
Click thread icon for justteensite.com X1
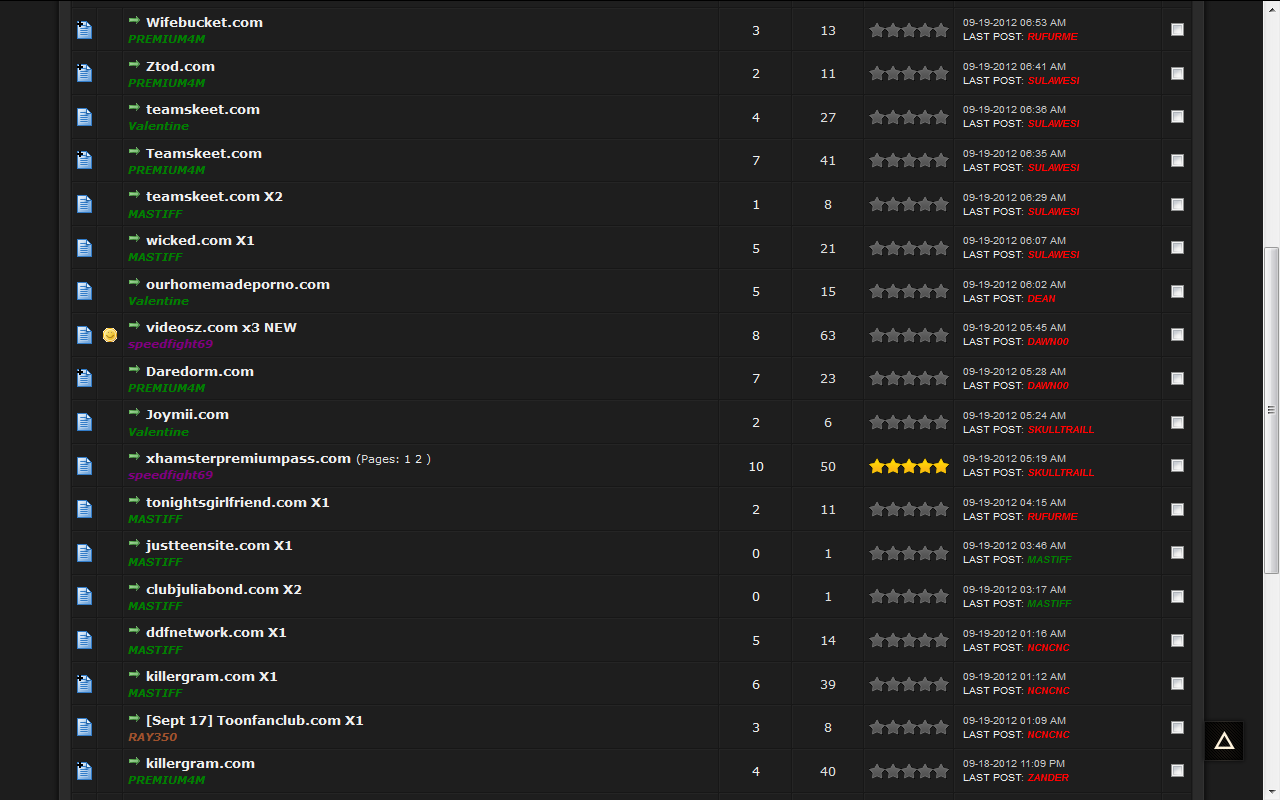pos(84,553)
